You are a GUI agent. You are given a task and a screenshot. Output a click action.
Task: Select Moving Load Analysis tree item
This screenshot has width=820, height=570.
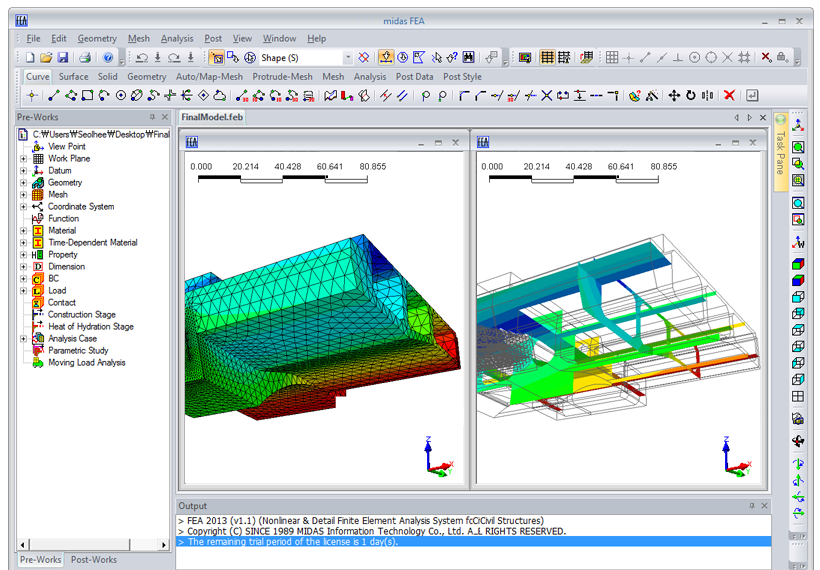[x=86, y=363]
